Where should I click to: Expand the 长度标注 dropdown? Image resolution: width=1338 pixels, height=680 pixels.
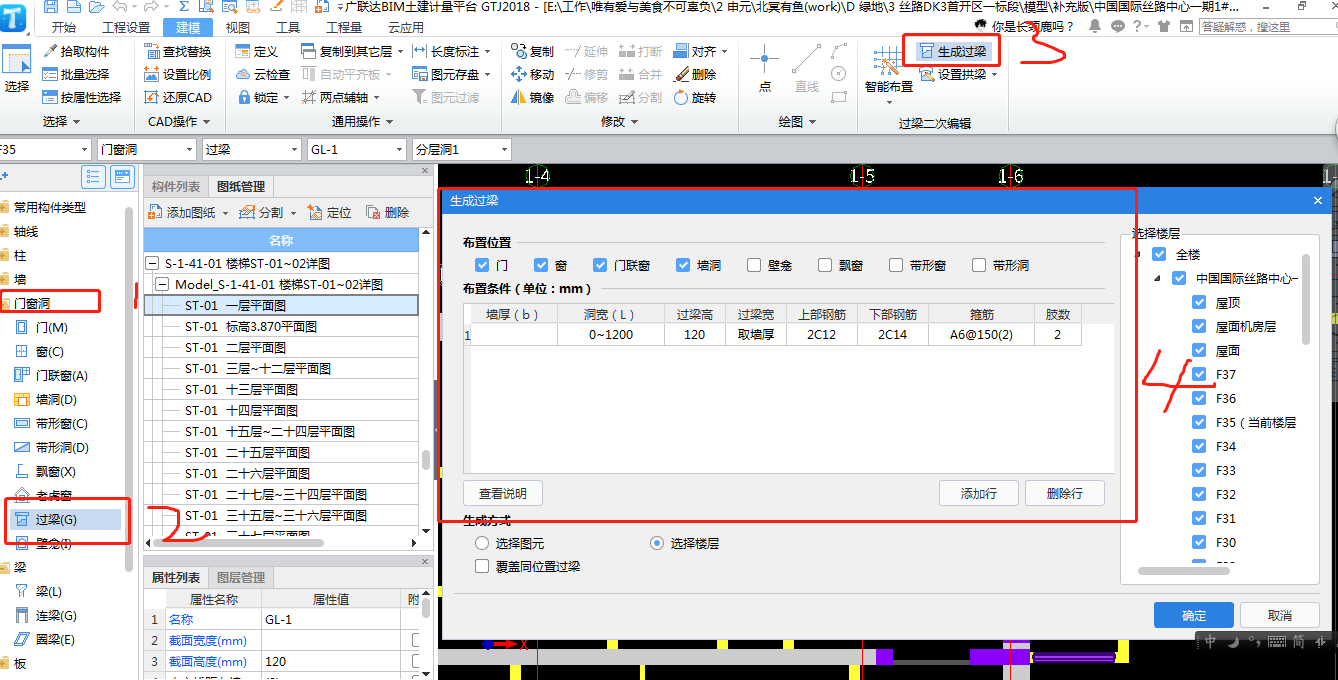coord(488,51)
